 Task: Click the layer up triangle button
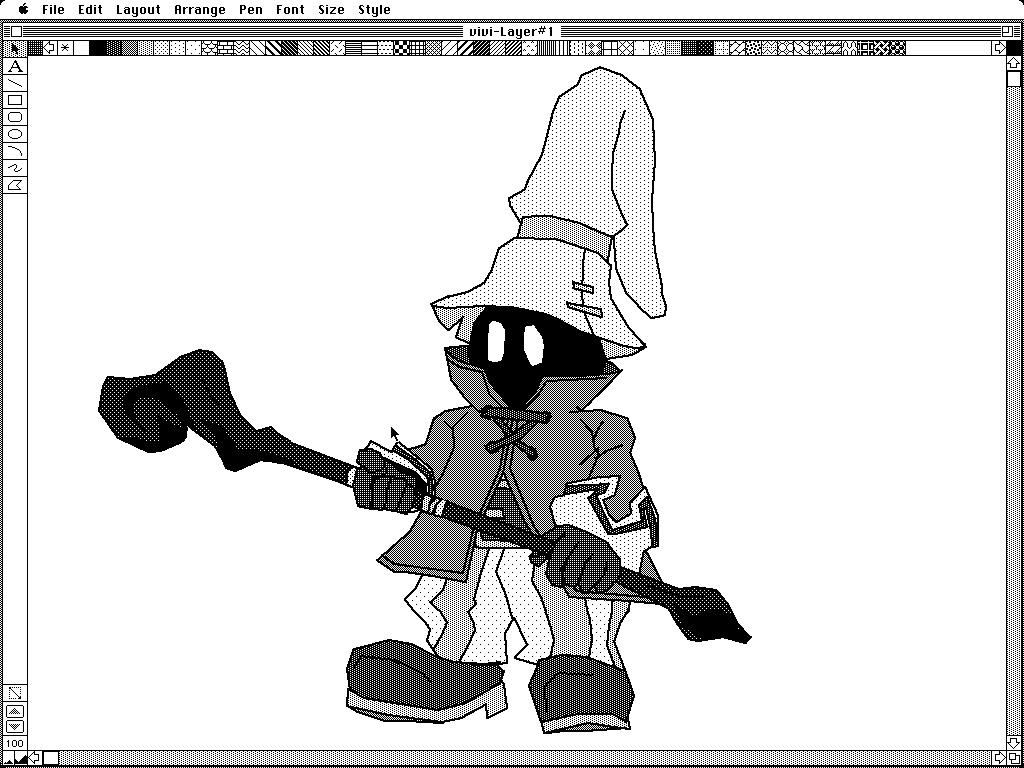point(15,711)
